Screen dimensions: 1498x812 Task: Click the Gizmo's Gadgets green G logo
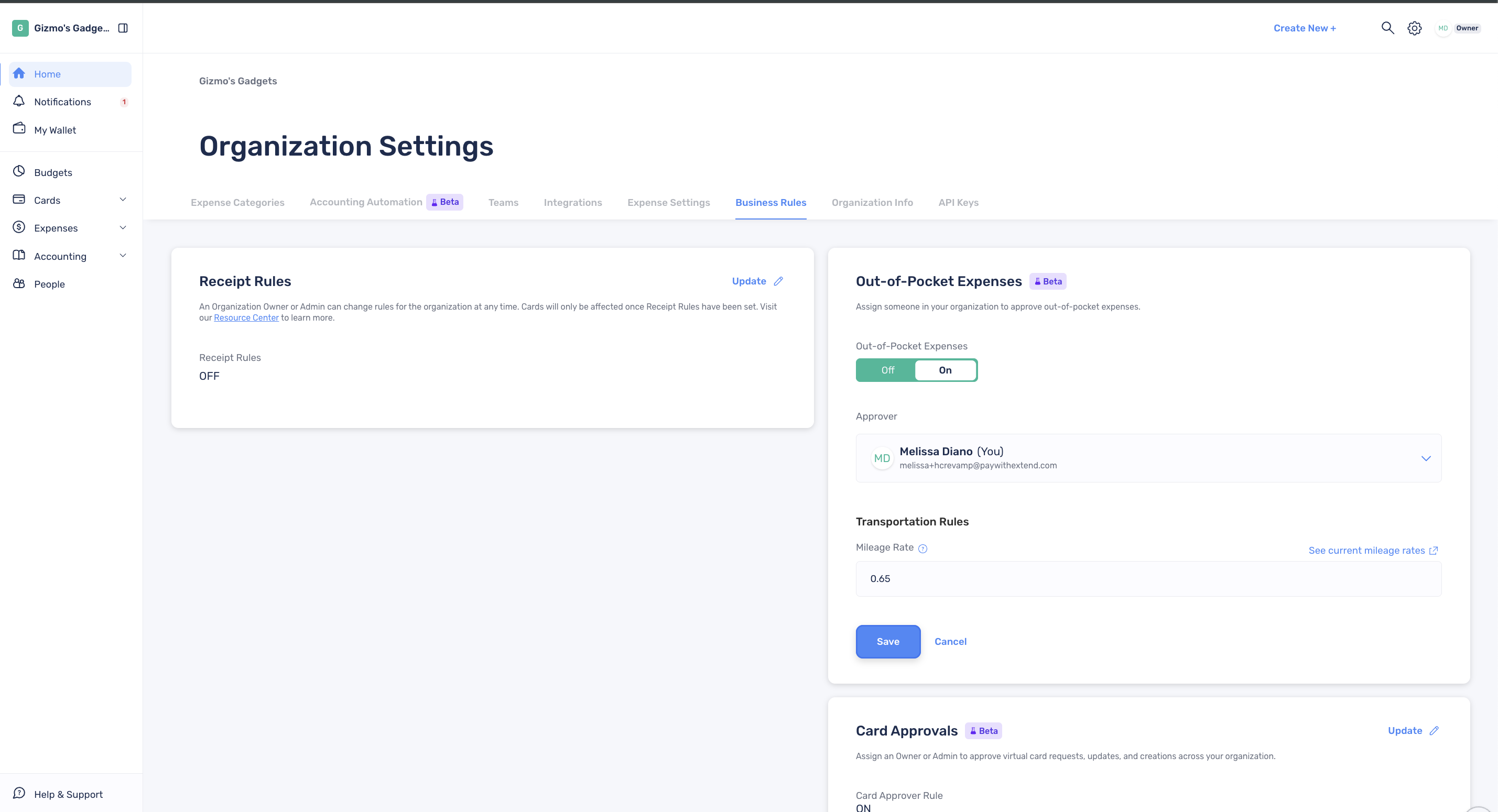point(20,28)
